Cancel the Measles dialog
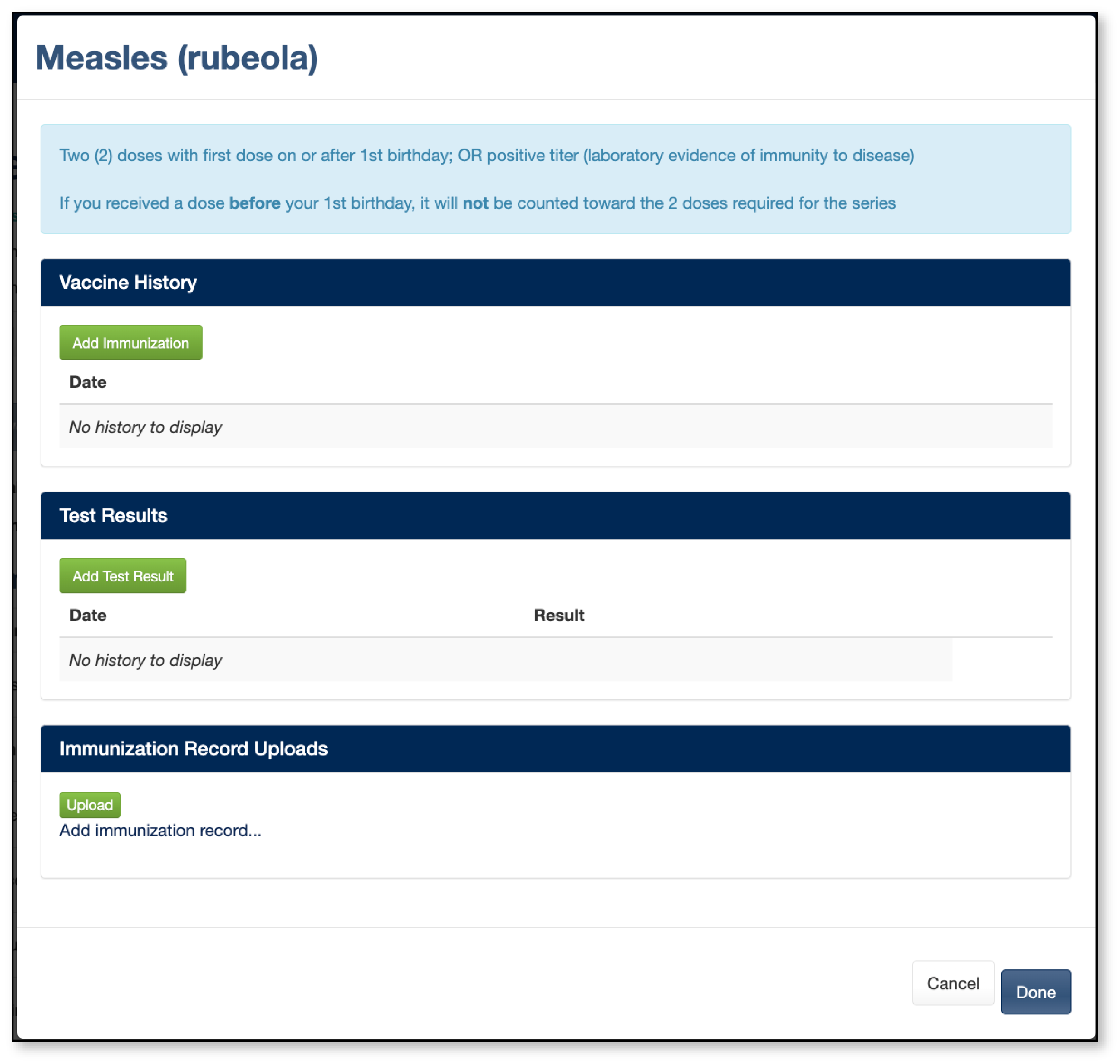The height and width of the screenshot is (1064, 1120). coord(952,983)
